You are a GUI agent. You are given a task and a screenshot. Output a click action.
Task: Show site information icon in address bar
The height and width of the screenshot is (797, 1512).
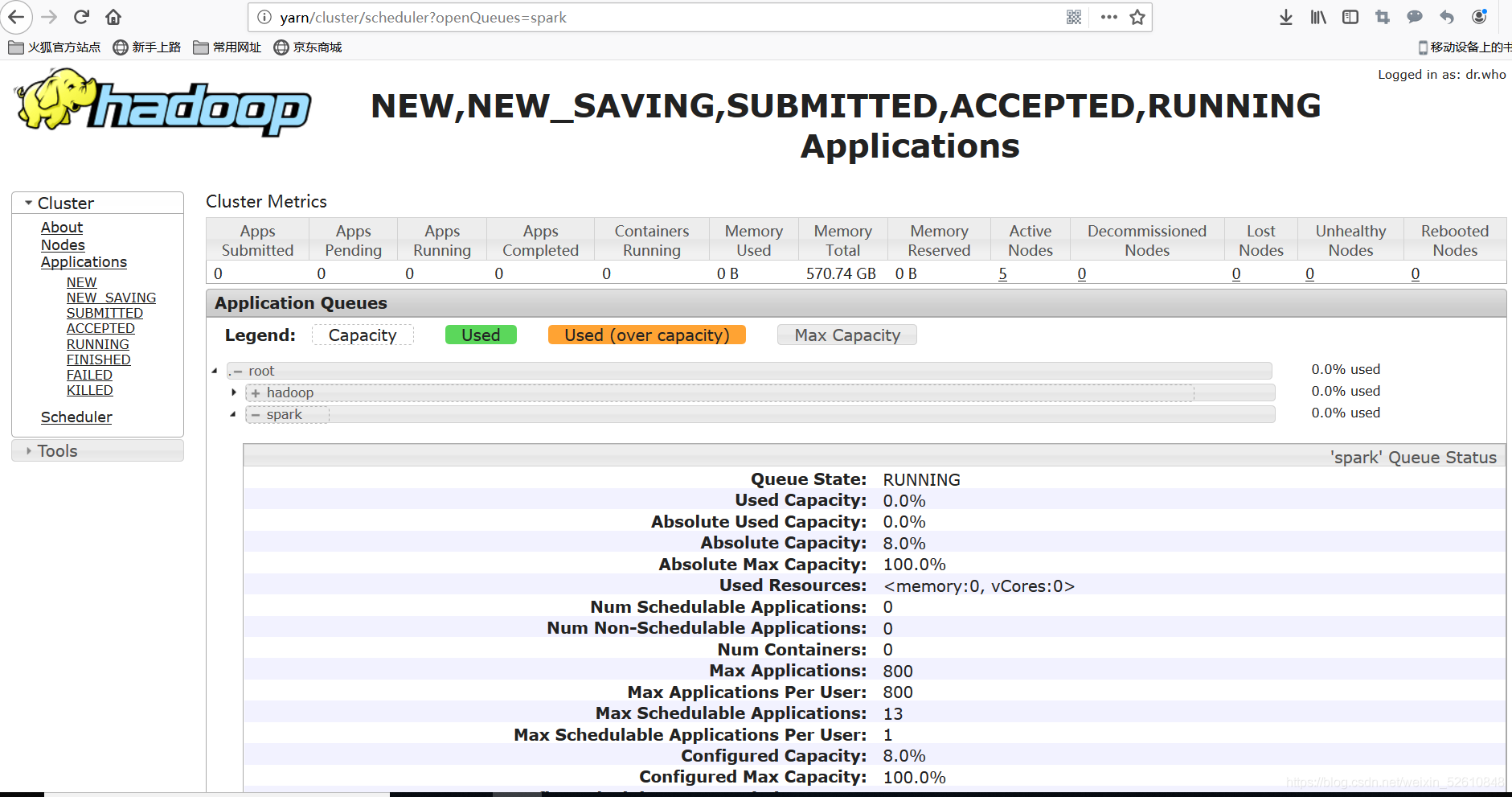264,17
